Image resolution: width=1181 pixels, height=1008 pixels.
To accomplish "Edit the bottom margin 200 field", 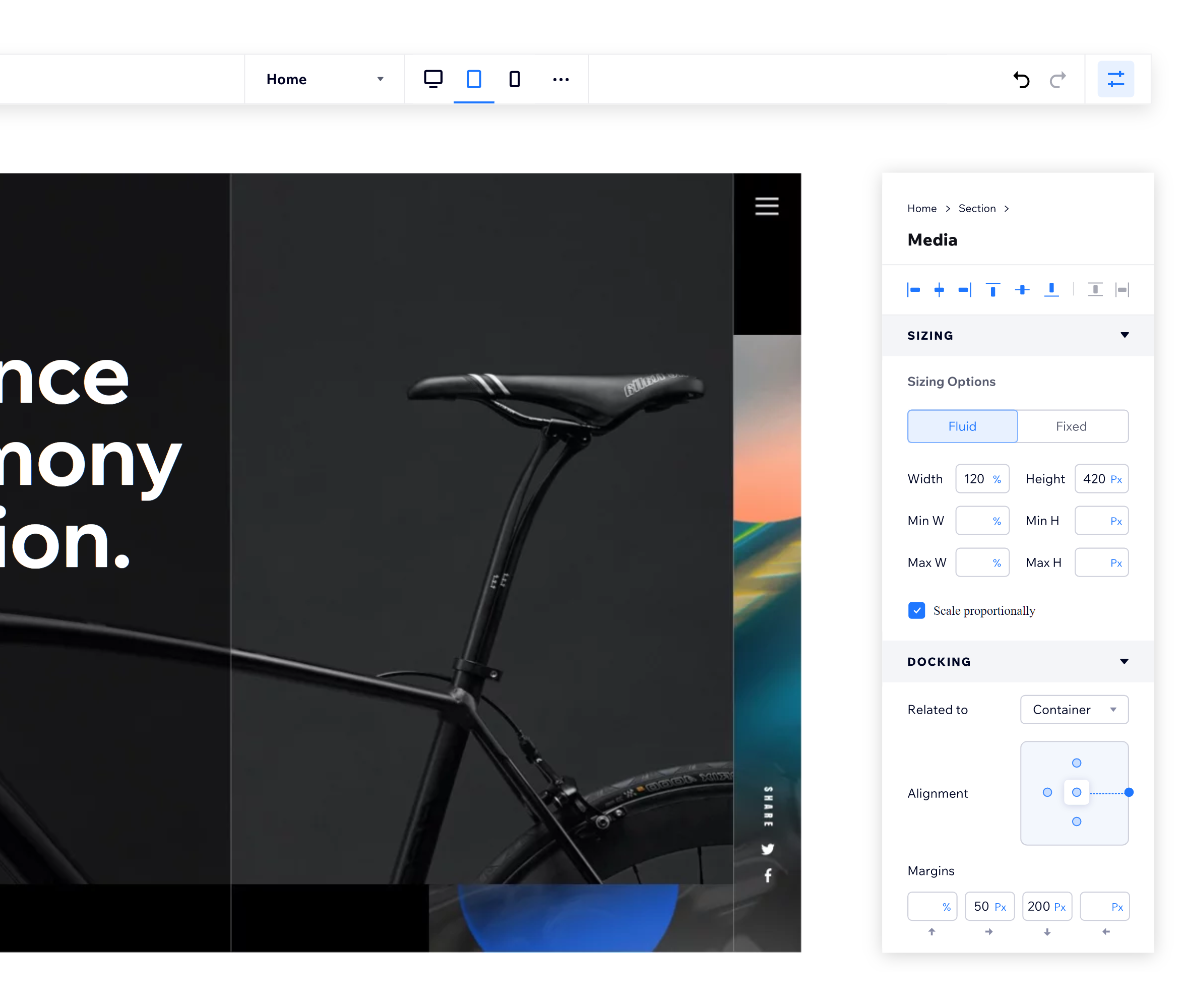I will (x=1047, y=906).
